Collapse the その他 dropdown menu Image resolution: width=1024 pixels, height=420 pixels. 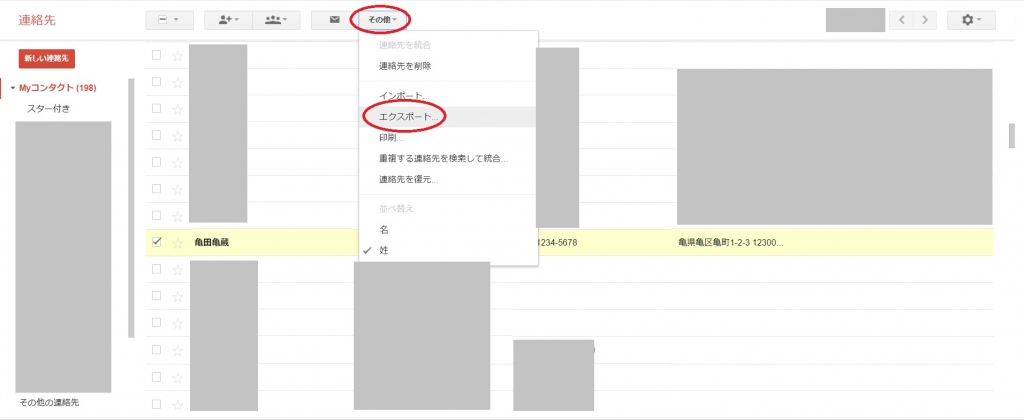(x=383, y=20)
